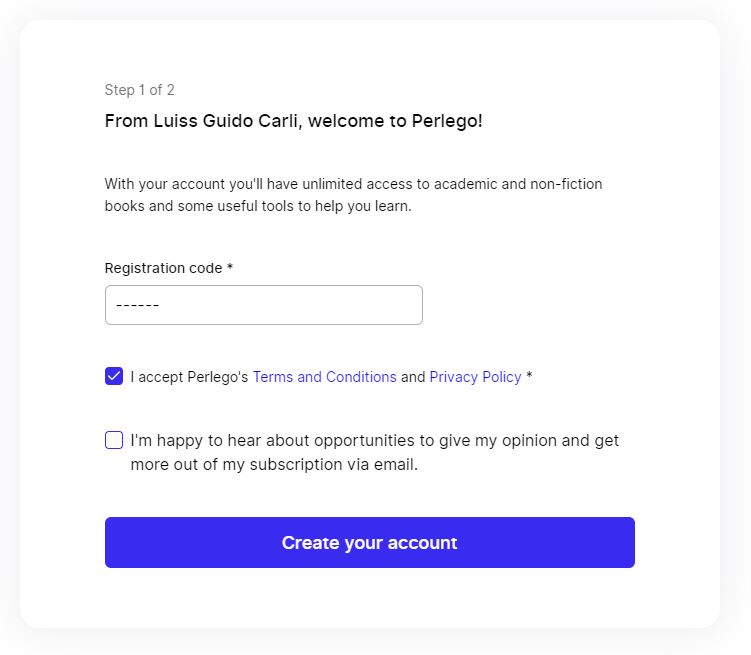Click the white checkmark icon in the blue checkbox

click(x=114, y=377)
